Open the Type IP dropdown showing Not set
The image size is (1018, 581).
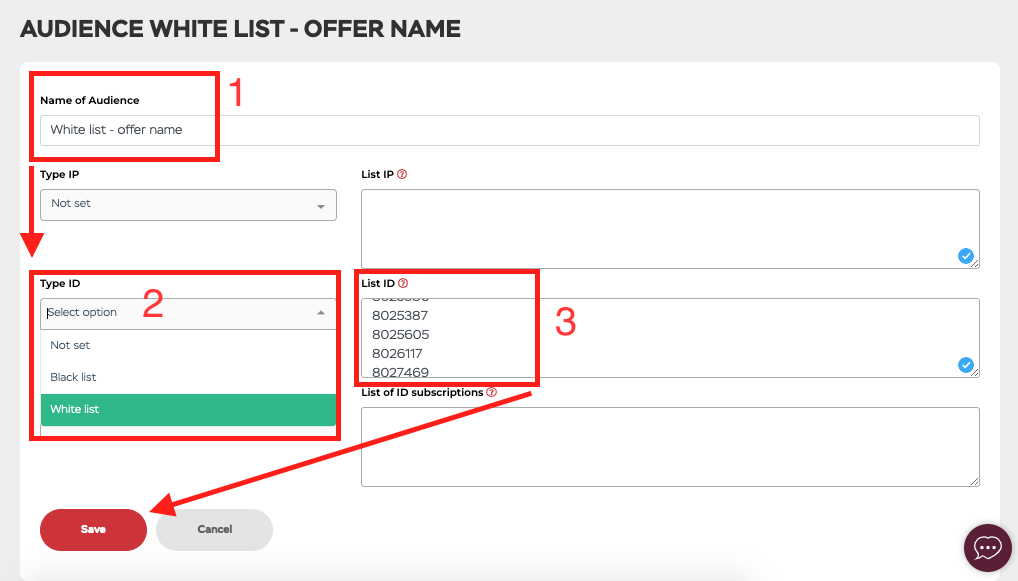click(188, 204)
